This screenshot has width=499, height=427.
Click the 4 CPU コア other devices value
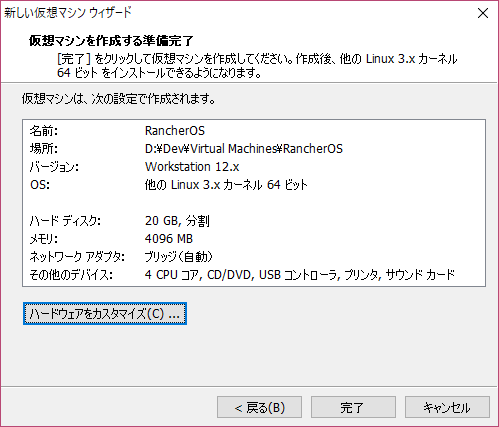[x=172, y=275]
